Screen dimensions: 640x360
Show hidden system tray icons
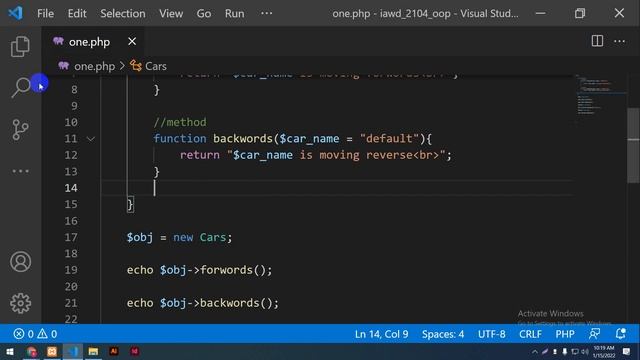[x=535, y=351]
